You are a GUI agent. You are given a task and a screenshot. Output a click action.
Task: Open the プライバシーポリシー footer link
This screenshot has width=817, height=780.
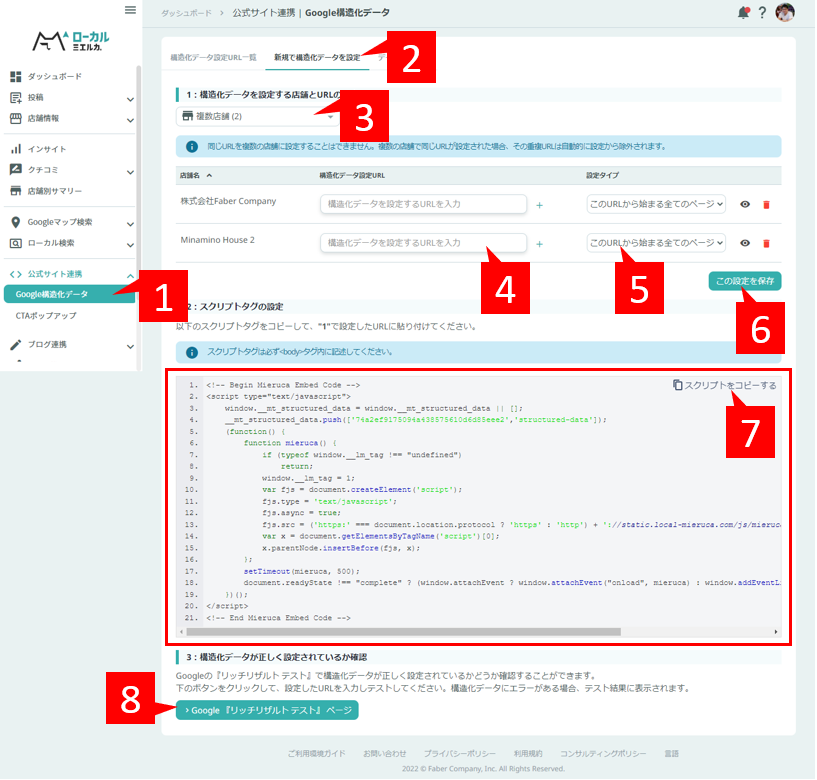coord(460,754)
